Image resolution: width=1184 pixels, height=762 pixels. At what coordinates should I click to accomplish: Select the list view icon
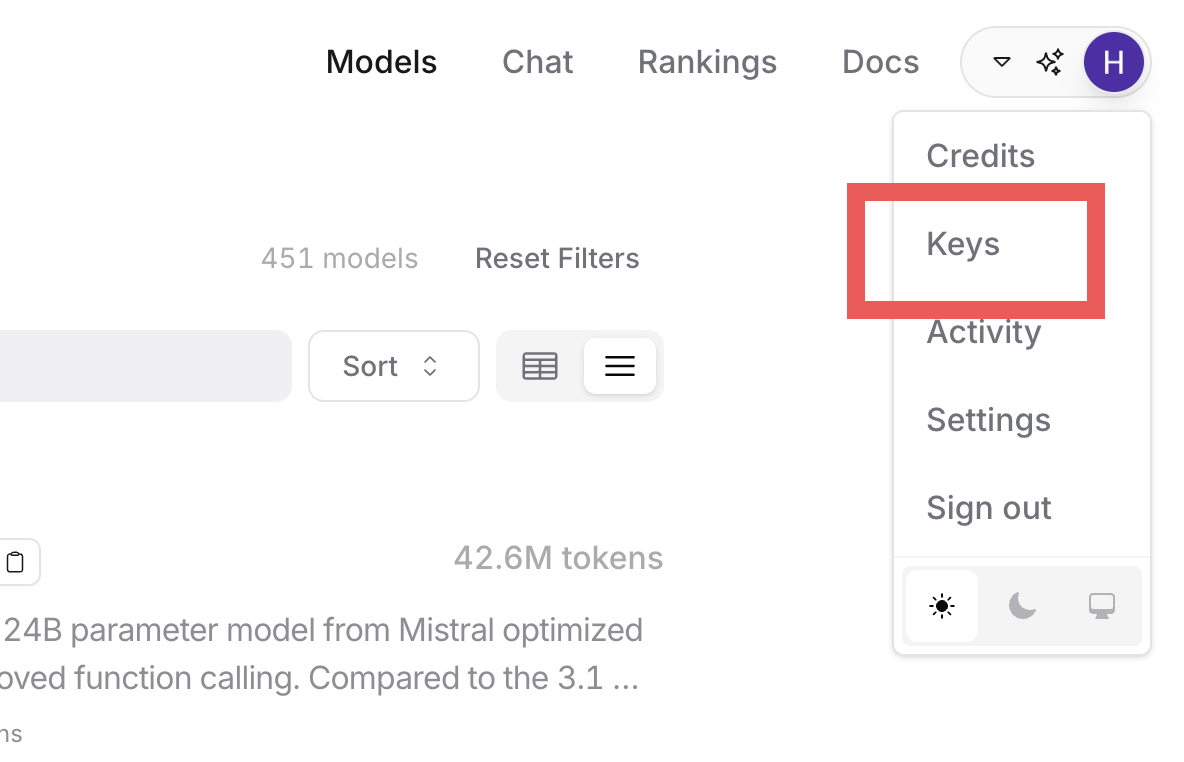pos(620,366)
